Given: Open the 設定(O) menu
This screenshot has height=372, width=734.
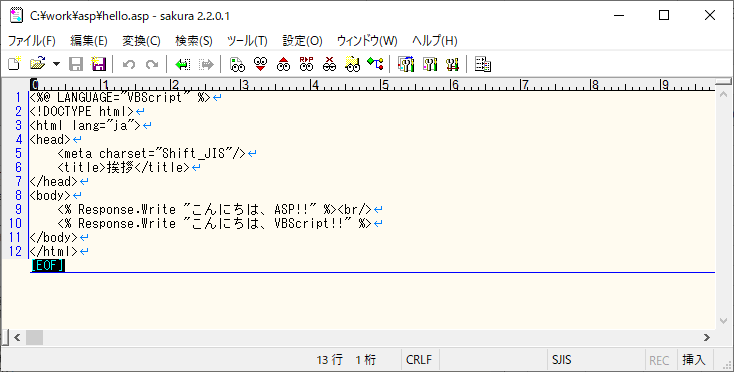Looking at the screenshot, I should pyautogui.click(x=302, y=41).
